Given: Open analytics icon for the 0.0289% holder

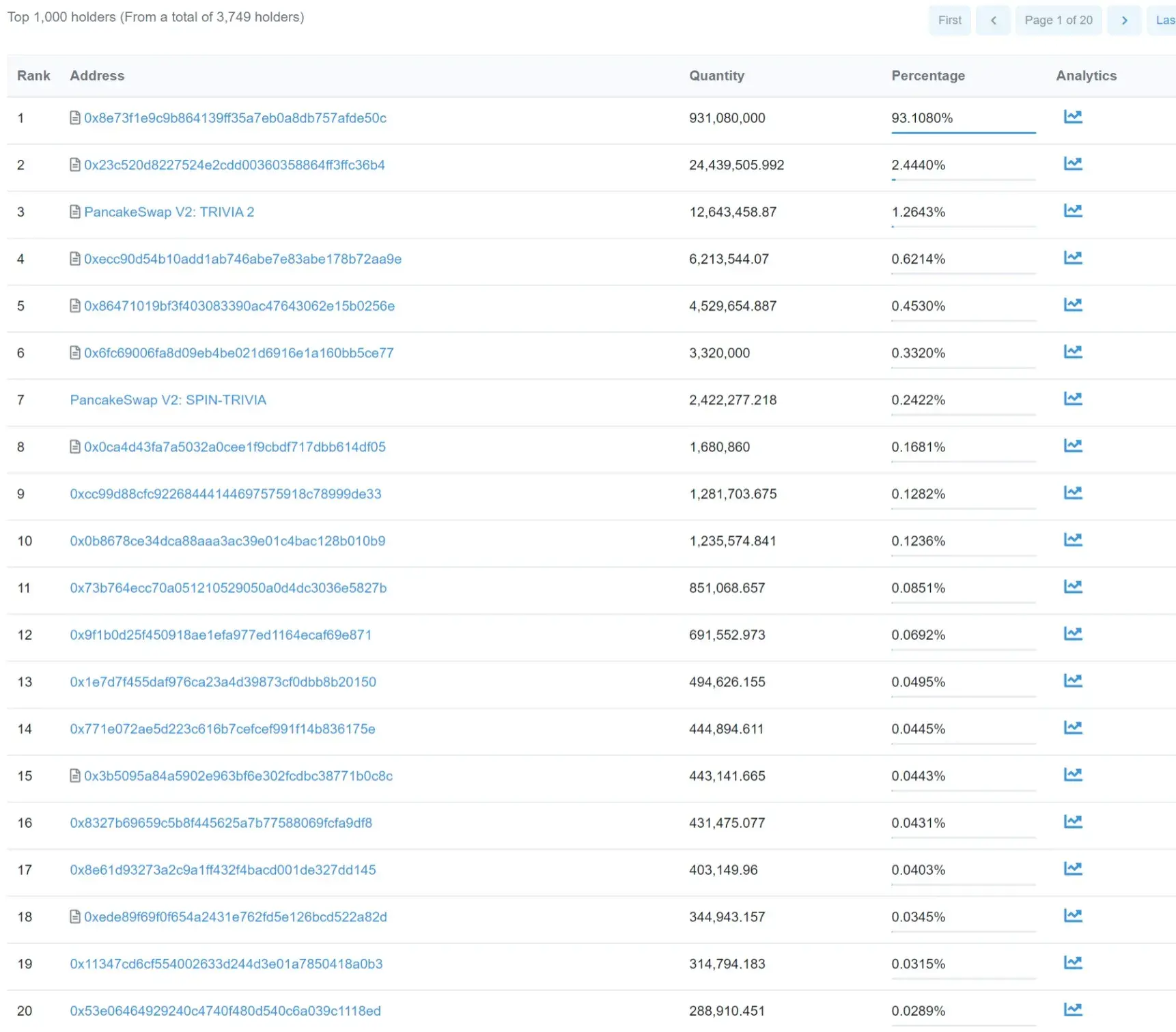Looking at the screenshot, I should pyautogui.click(x=1072, y=1010).
